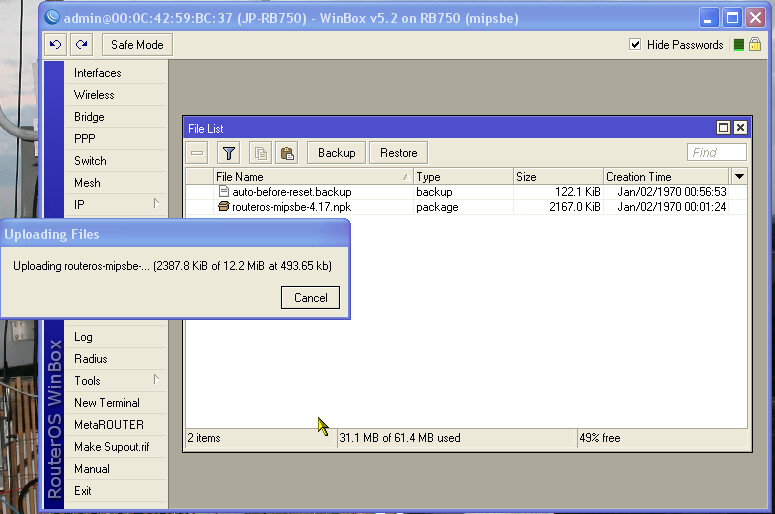Click the Copy icon in File List toolbar

pyautogui.click(x=260, y=153)
